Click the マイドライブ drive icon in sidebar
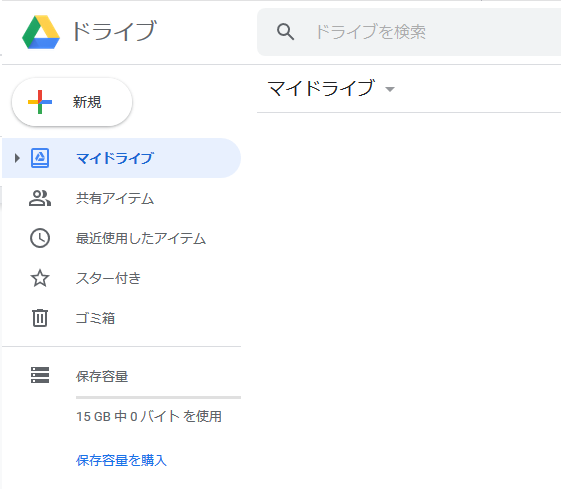The width and height of the screenshot is (561, 489). point(40,158)
